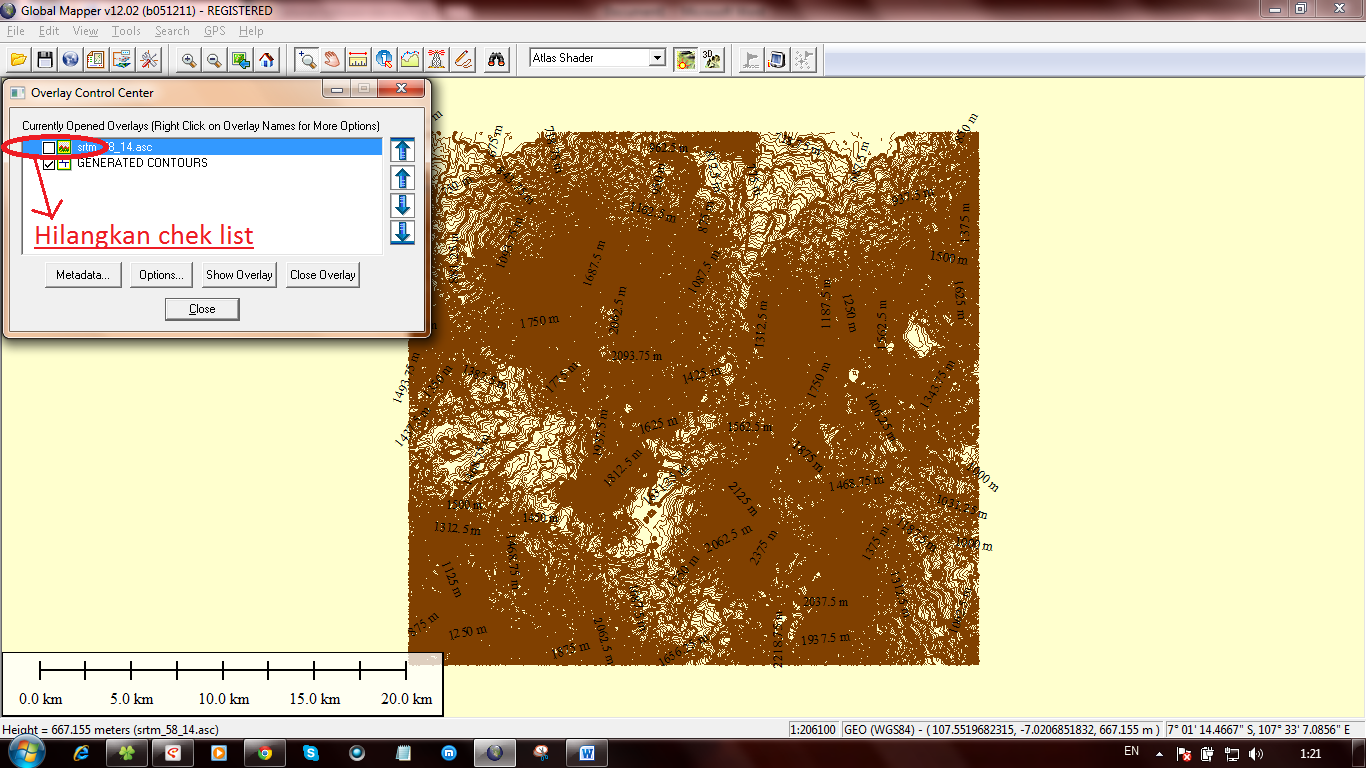Click the Zoom Out magnifier icon
Viewport: 1366px width, 768px height.
[214, 60]
